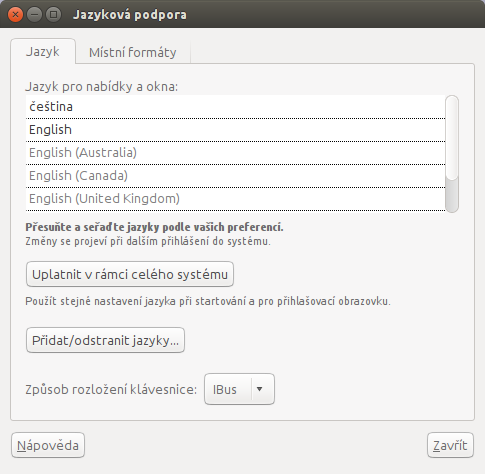
Task: Open the Místní formáty tab
Action: tap(133, 53)
